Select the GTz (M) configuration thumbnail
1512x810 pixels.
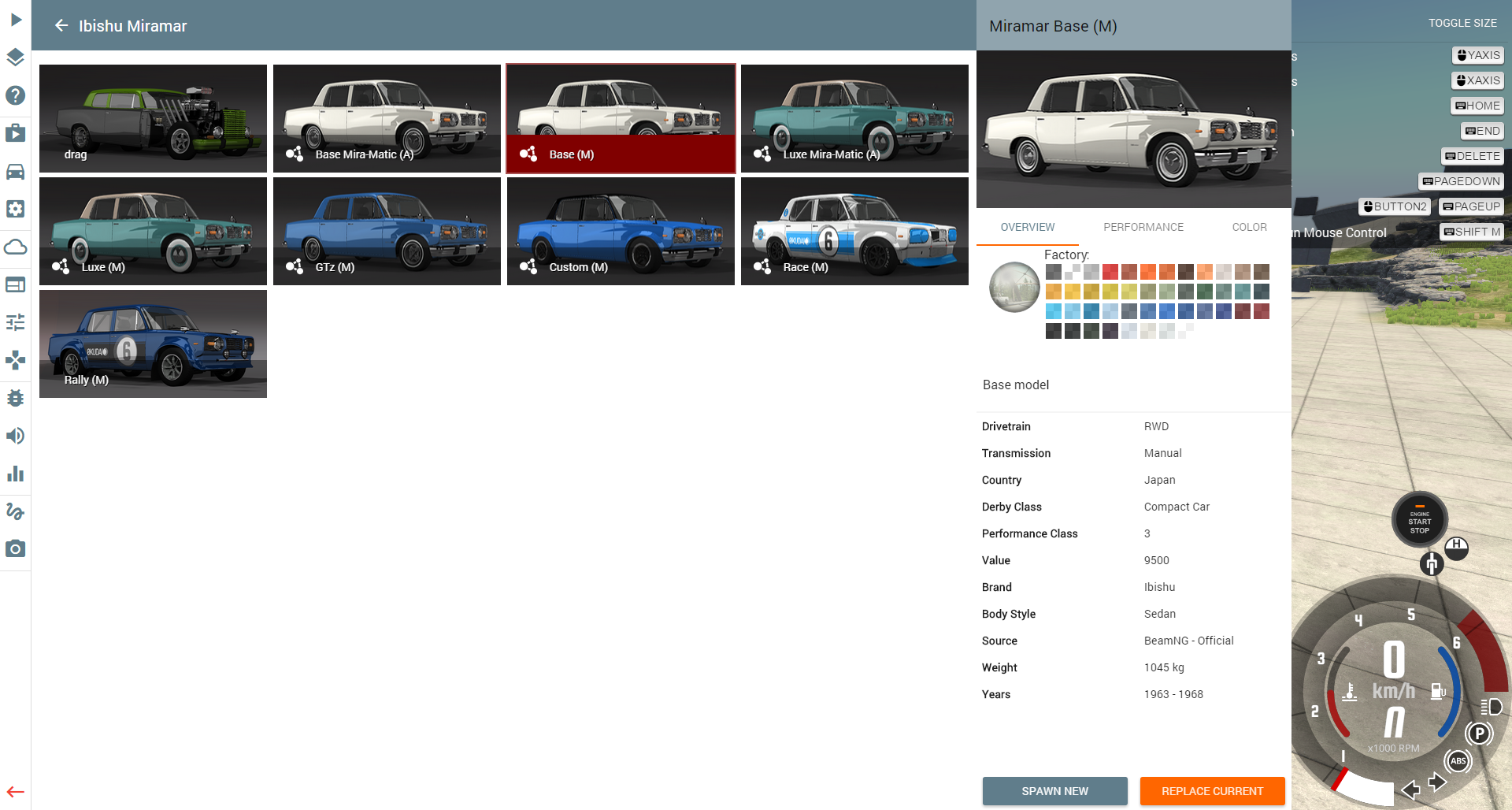tap(387, 231)
